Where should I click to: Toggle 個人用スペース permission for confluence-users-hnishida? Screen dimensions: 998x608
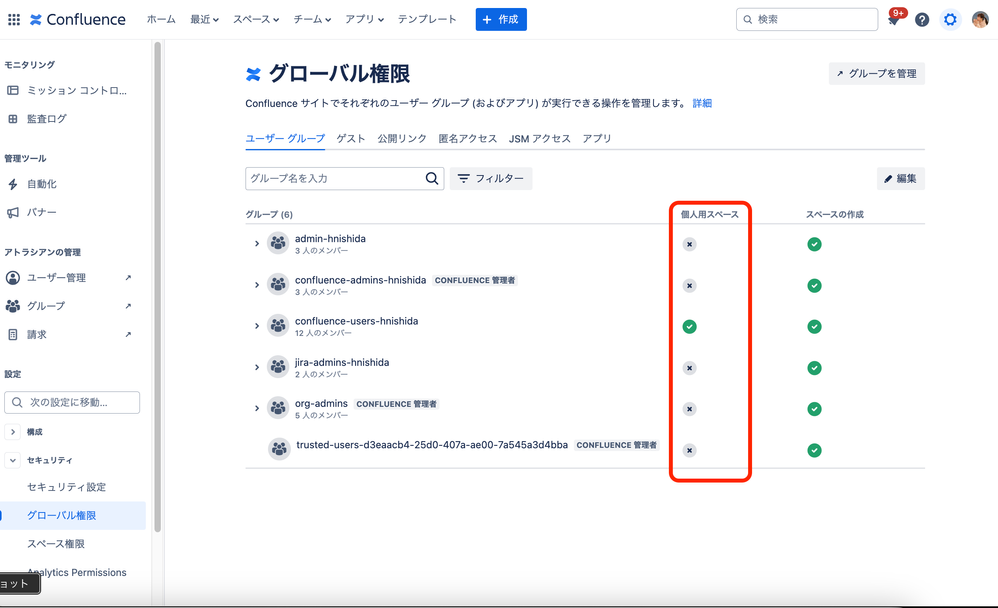tap(689, 326)
